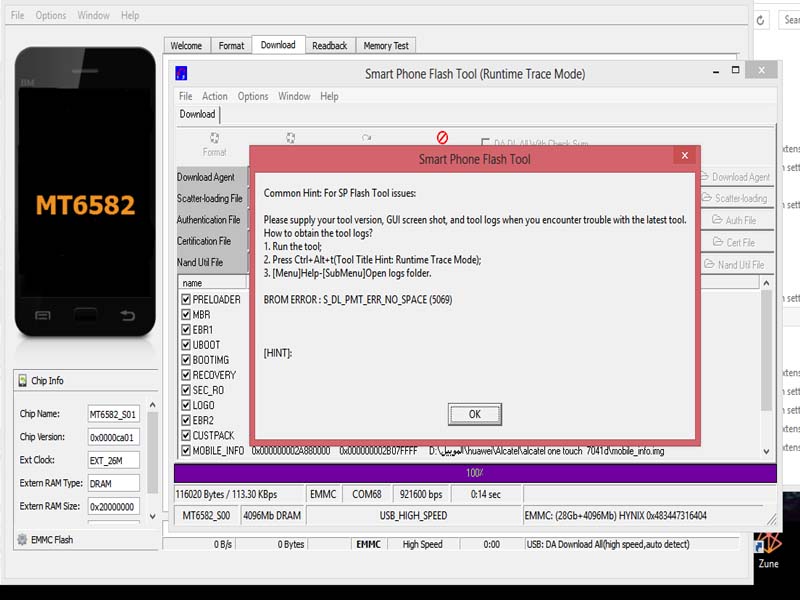800x600 pixels.
Task: Select the inner Download tab in Flash Tool
Action: pyautogui.click(x=197, y=114)
